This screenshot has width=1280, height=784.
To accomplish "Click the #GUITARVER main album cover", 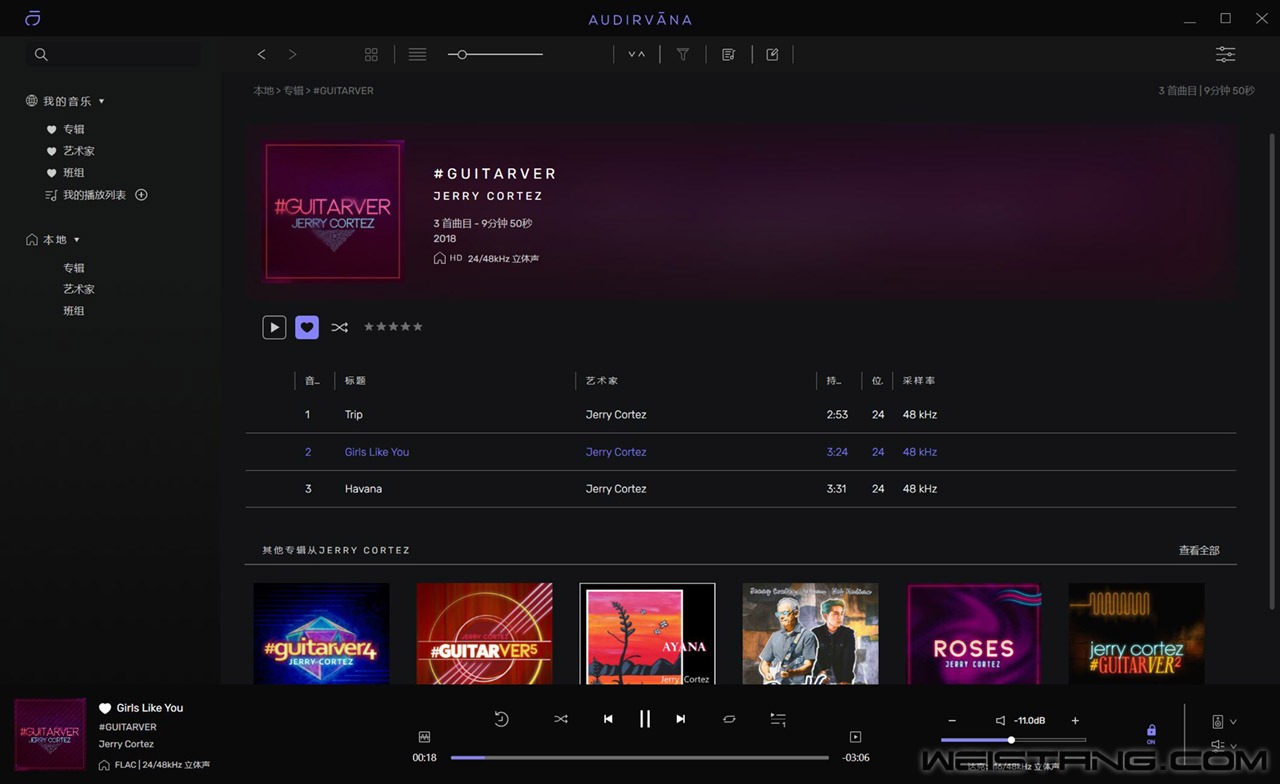I will (333, 211).
